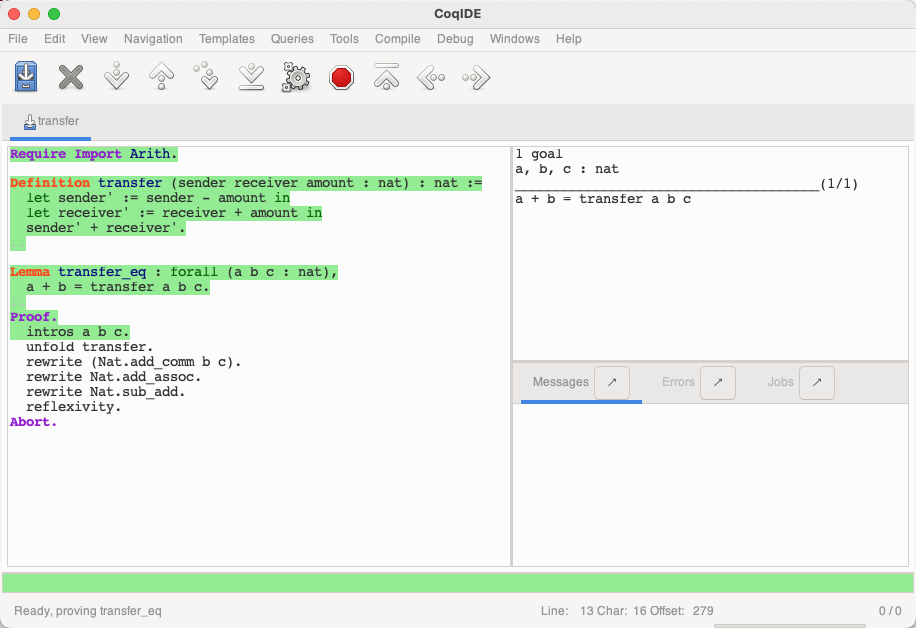Image resolution: width=916 pixels, height=628 pixels.
Task: Select the transfer file tab
Action: tap(51, 122)
